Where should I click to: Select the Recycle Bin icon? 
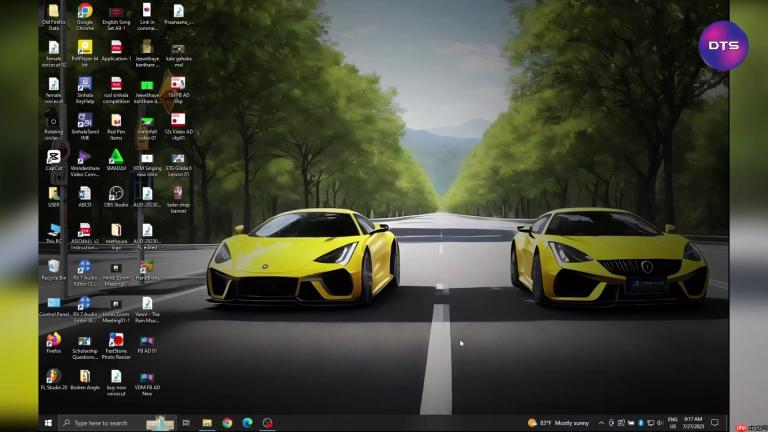(x=53, y=270)
